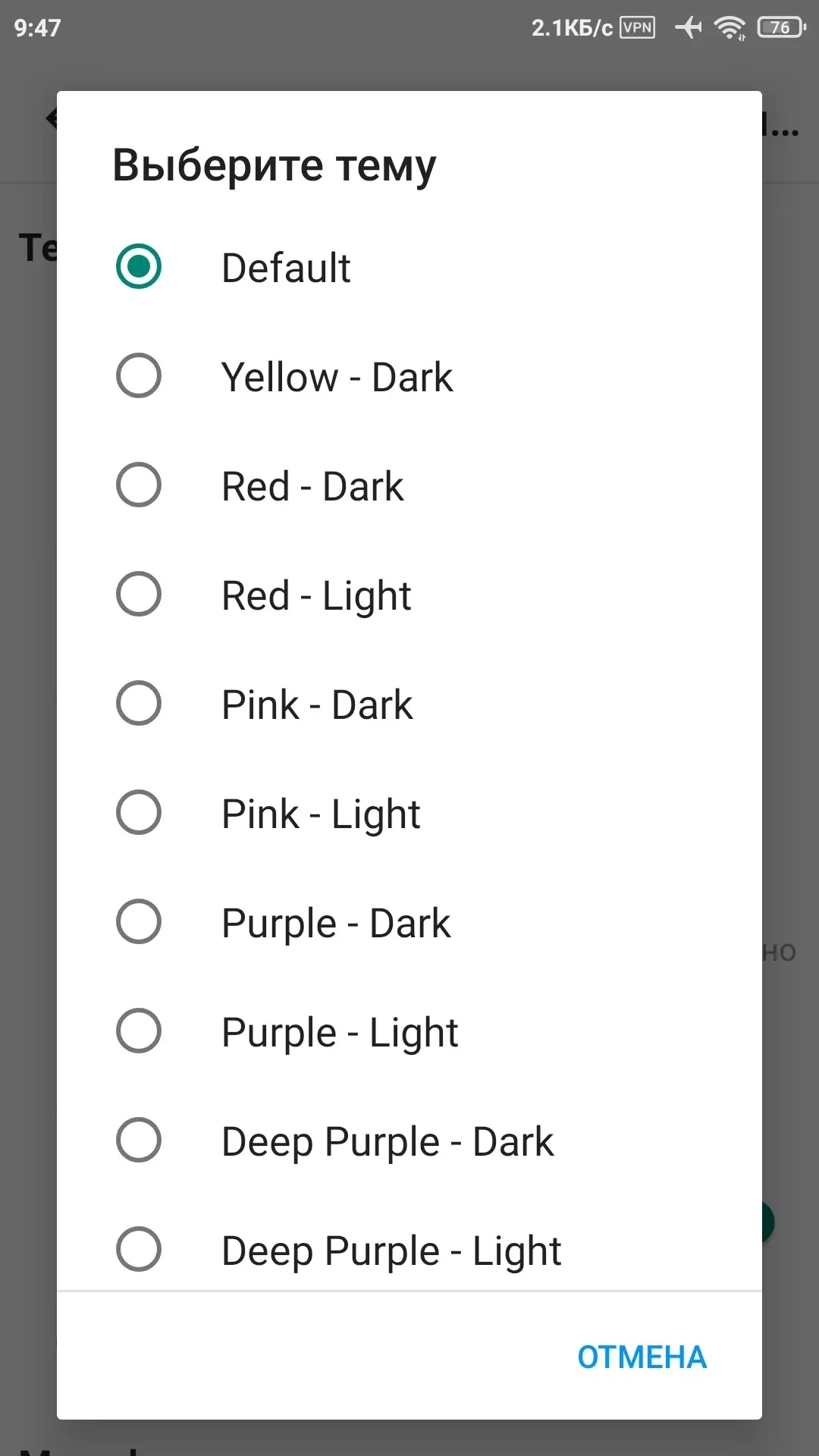
Task: Select the Purple - Light radio circle
Action: [x=139, y=1031]
